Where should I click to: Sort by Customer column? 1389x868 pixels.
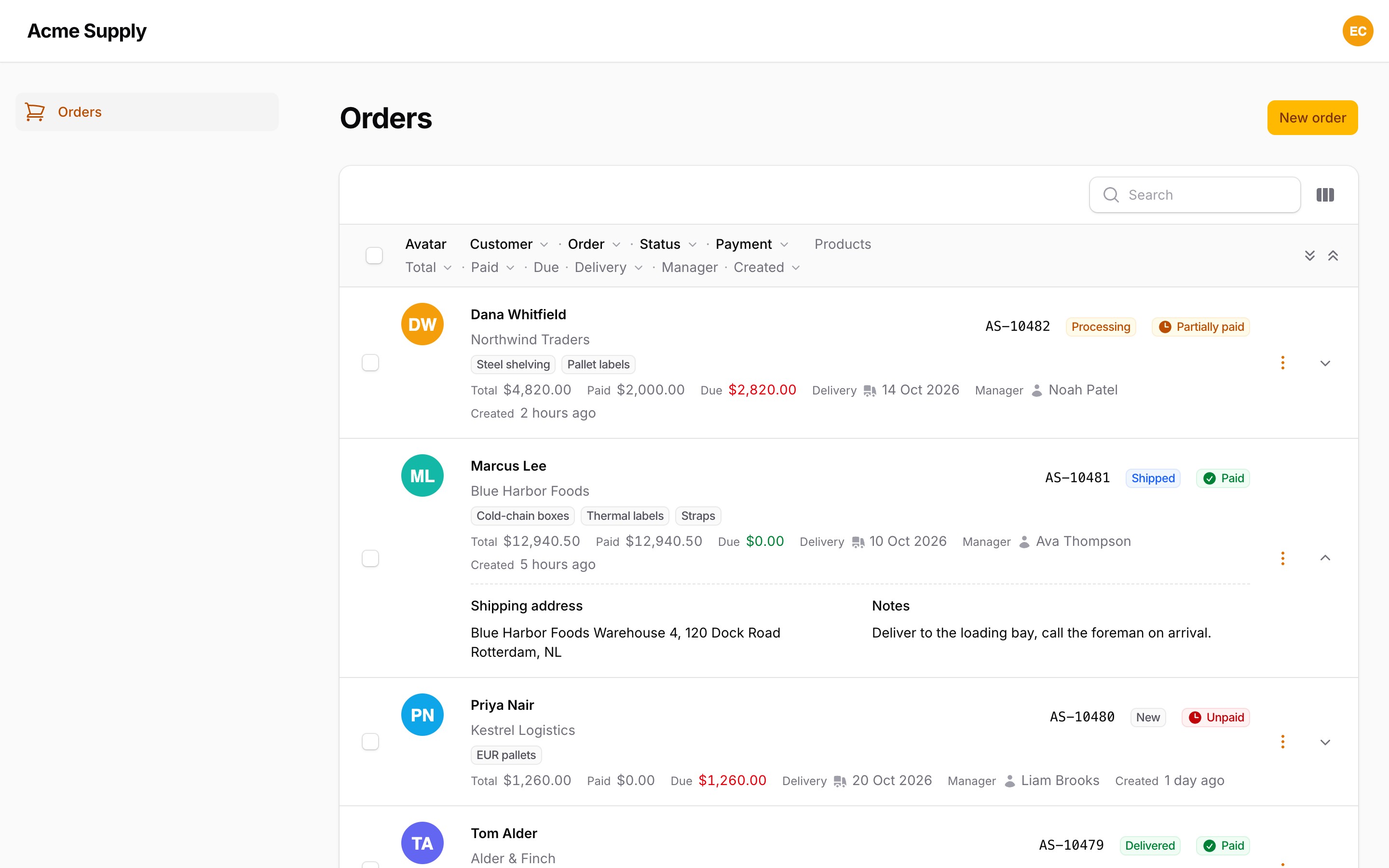[x=508, y=244]
